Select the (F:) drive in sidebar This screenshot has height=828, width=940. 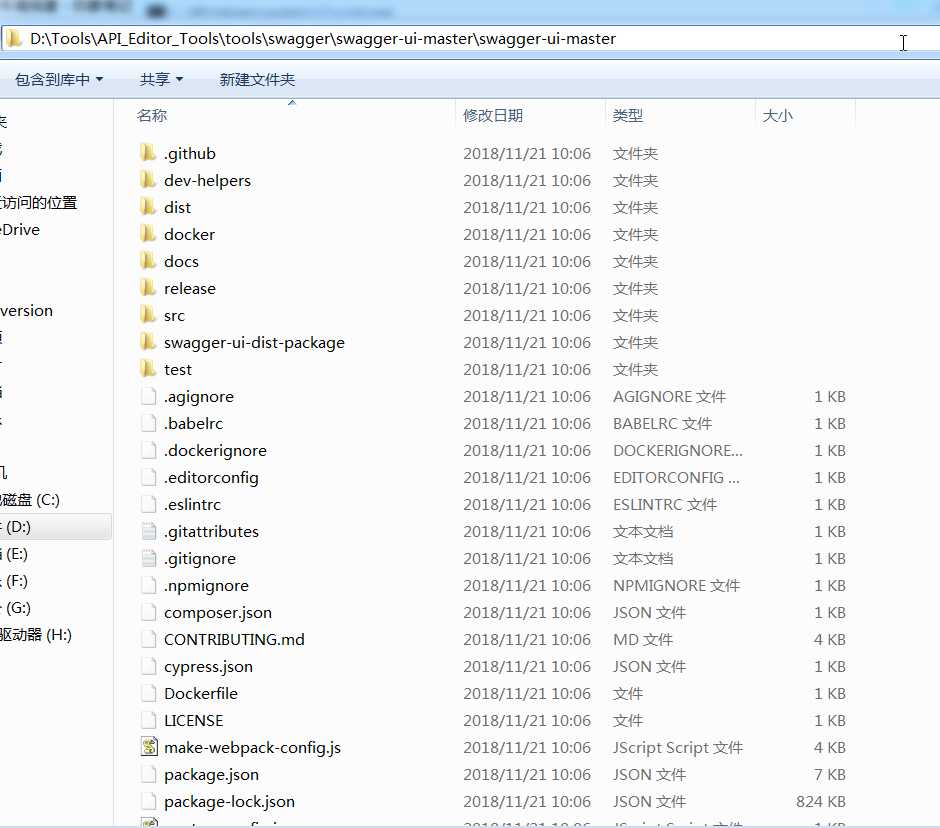tap(14, 580)
